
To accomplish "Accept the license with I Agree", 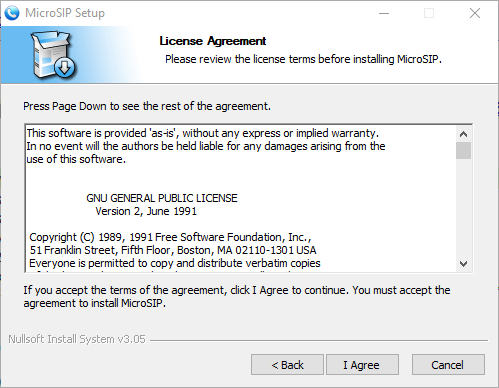I will click(x=362, y=365).
